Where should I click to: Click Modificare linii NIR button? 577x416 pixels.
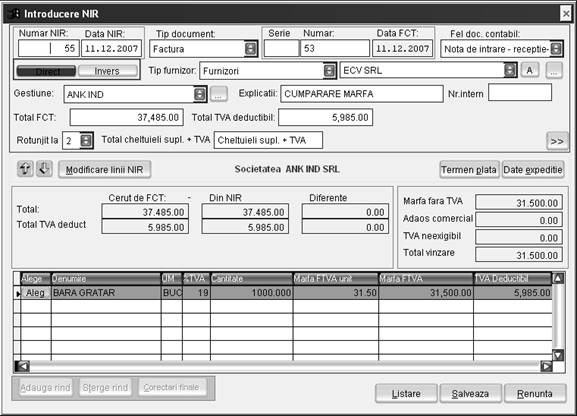point(105,170)
